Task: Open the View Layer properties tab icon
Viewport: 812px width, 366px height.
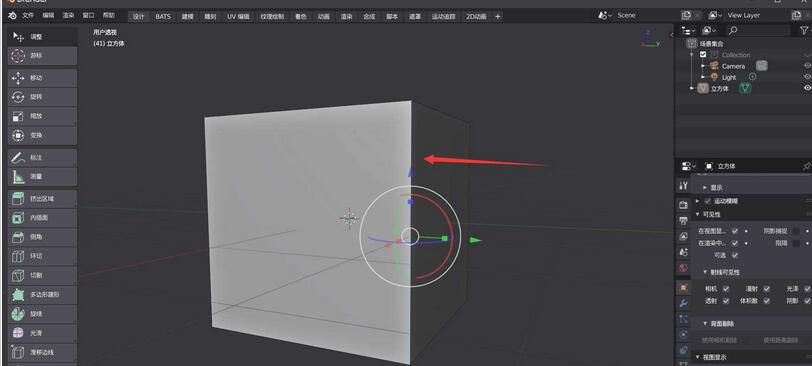Action: [683, 237]
